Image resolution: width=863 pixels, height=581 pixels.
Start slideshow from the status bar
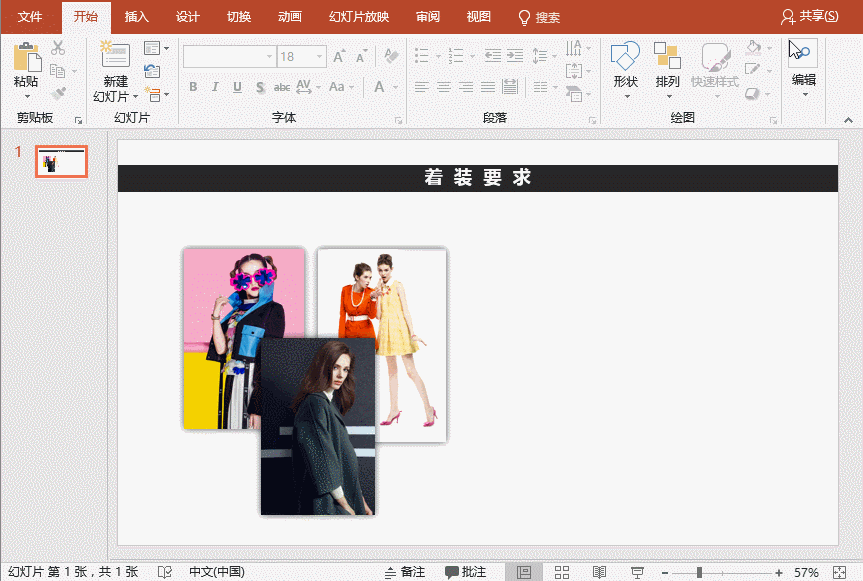(636, 572)
